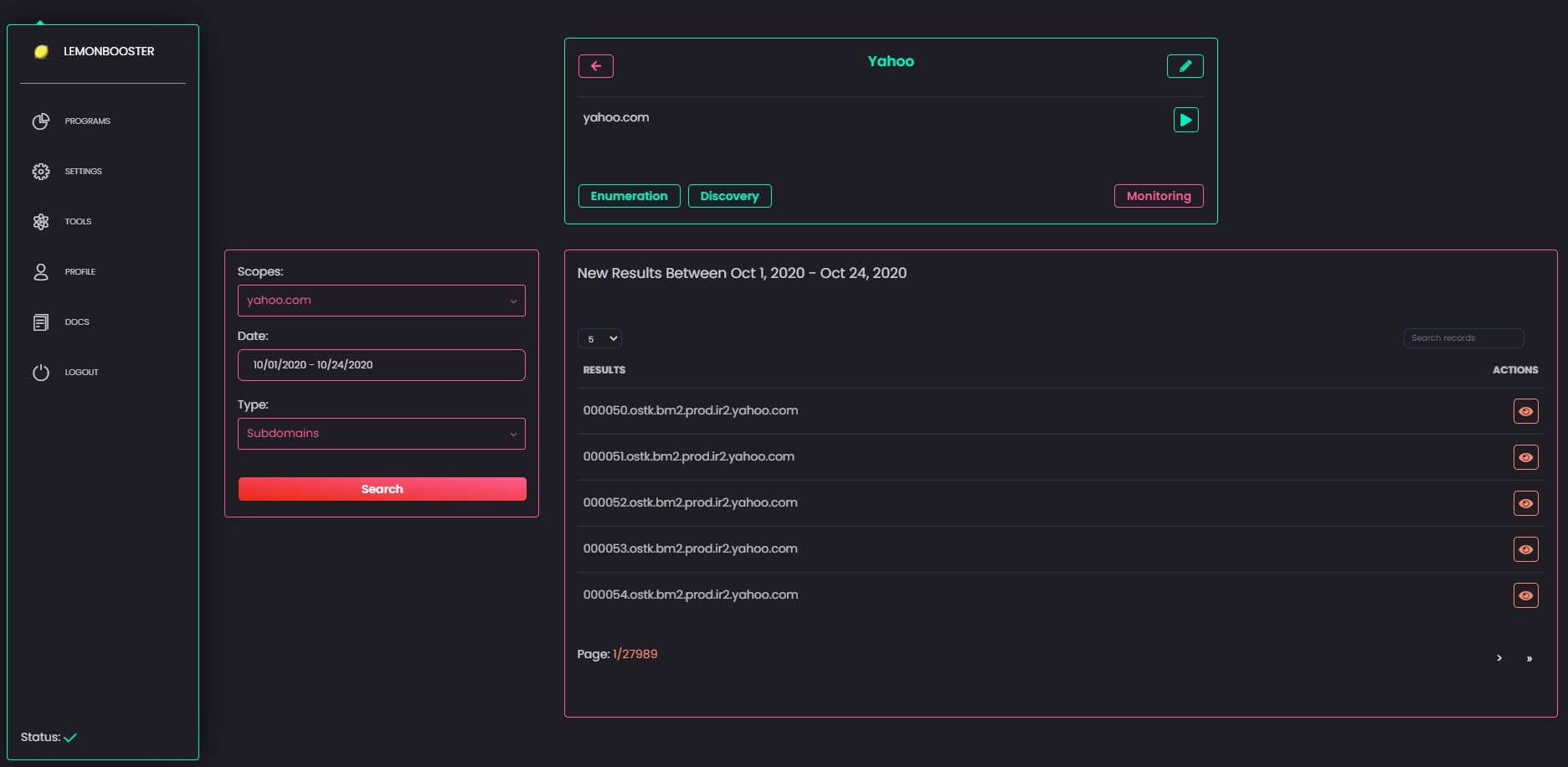The height and width of the screenshot is (767, 1568).
Task: Select the 000053.ostk.bm2.prod.ir2.yahoo.com row text
Action: pos(691,549)
